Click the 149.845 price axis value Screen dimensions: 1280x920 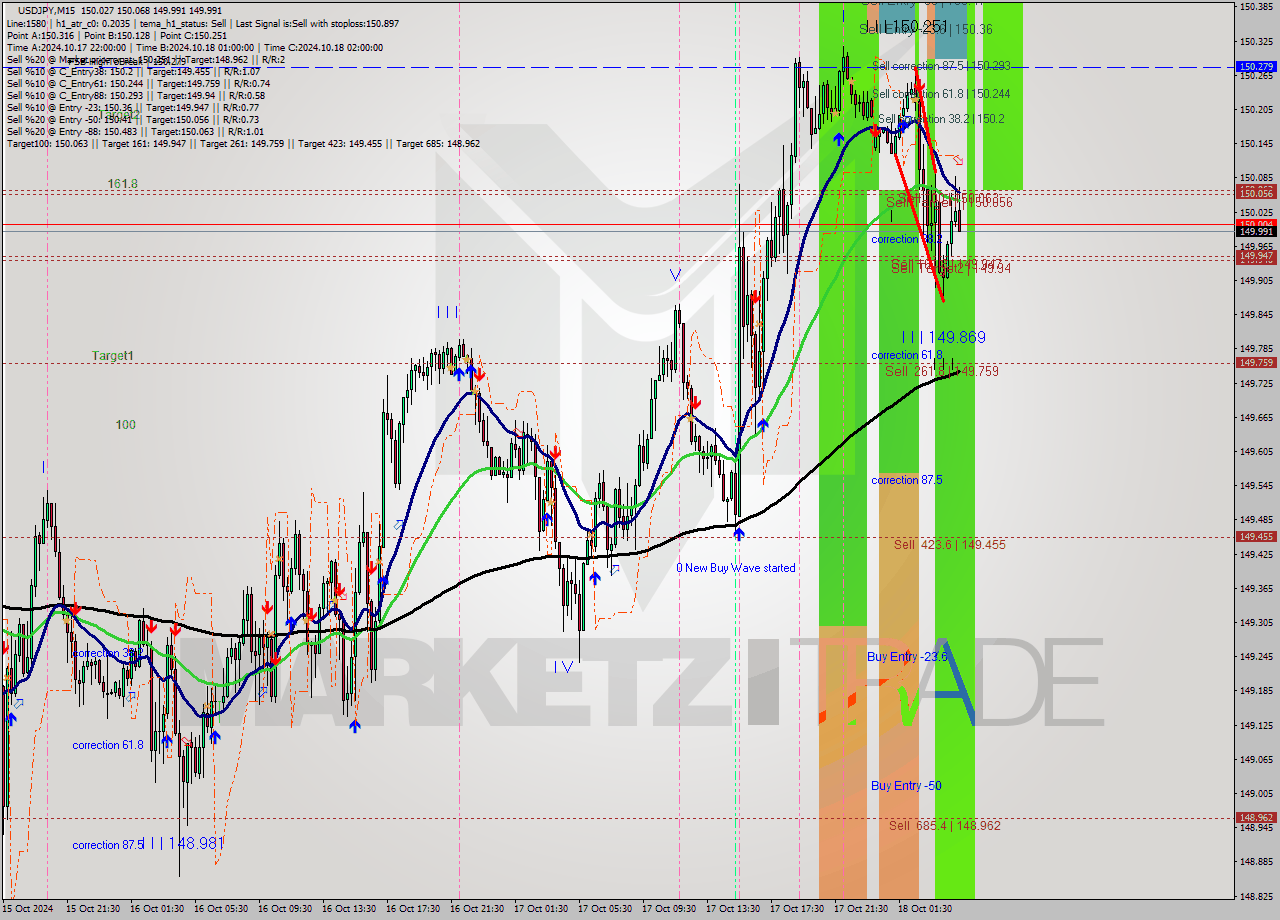(1256, 315)
